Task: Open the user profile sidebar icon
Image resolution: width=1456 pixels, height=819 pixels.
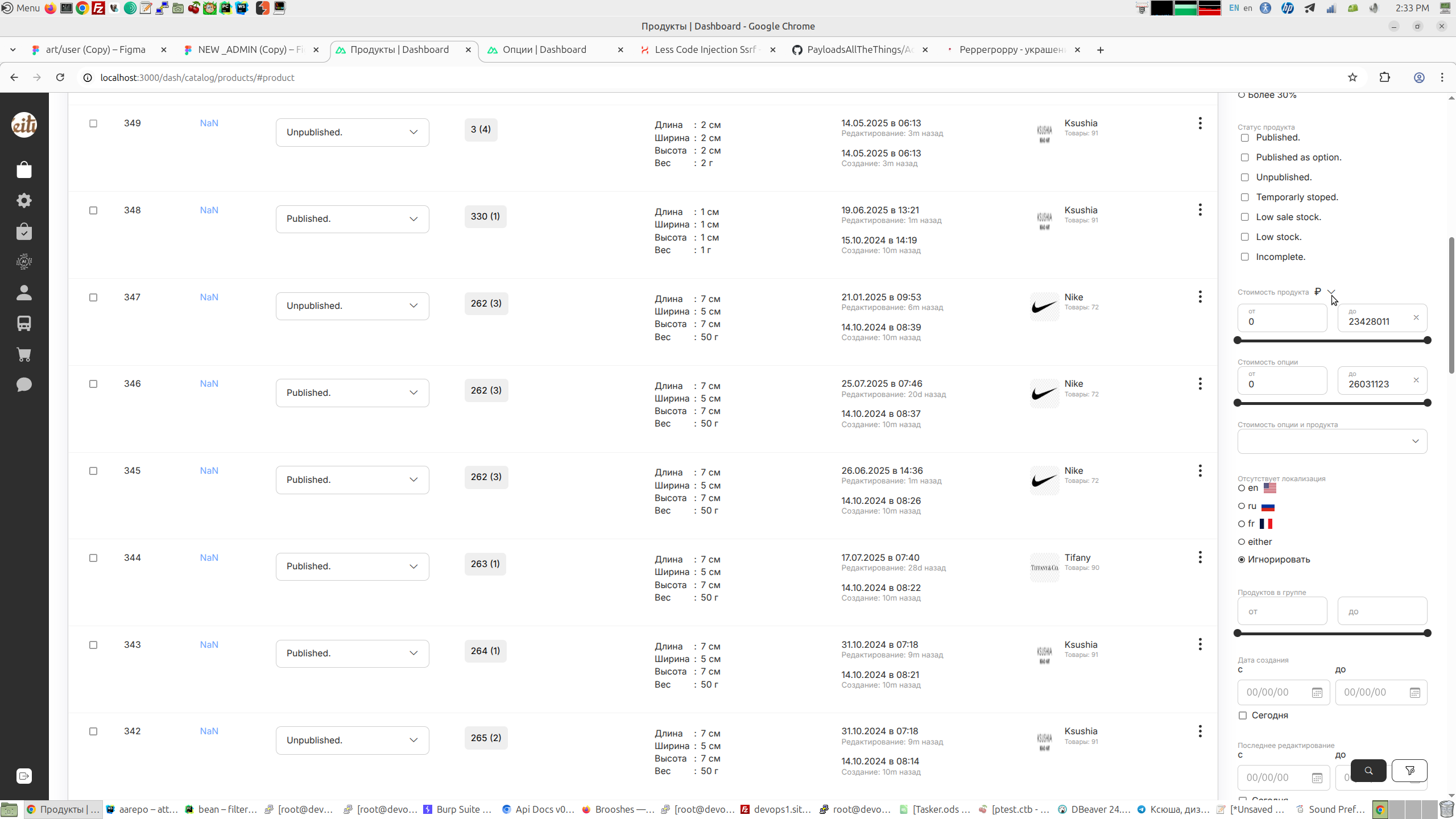Action: click(x=24, y=292)
